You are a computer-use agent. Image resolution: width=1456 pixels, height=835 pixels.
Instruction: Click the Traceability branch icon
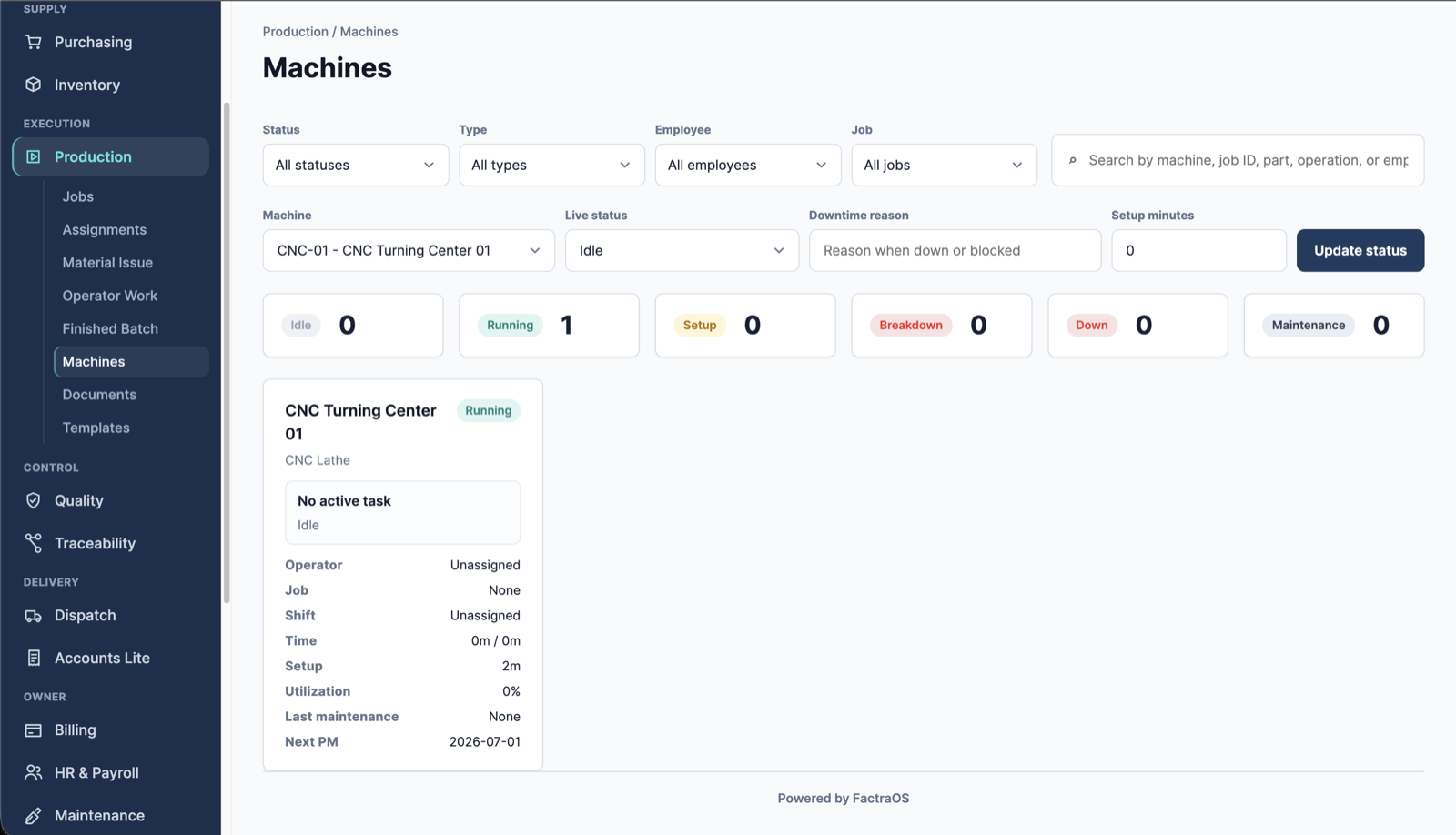[34, 543]
